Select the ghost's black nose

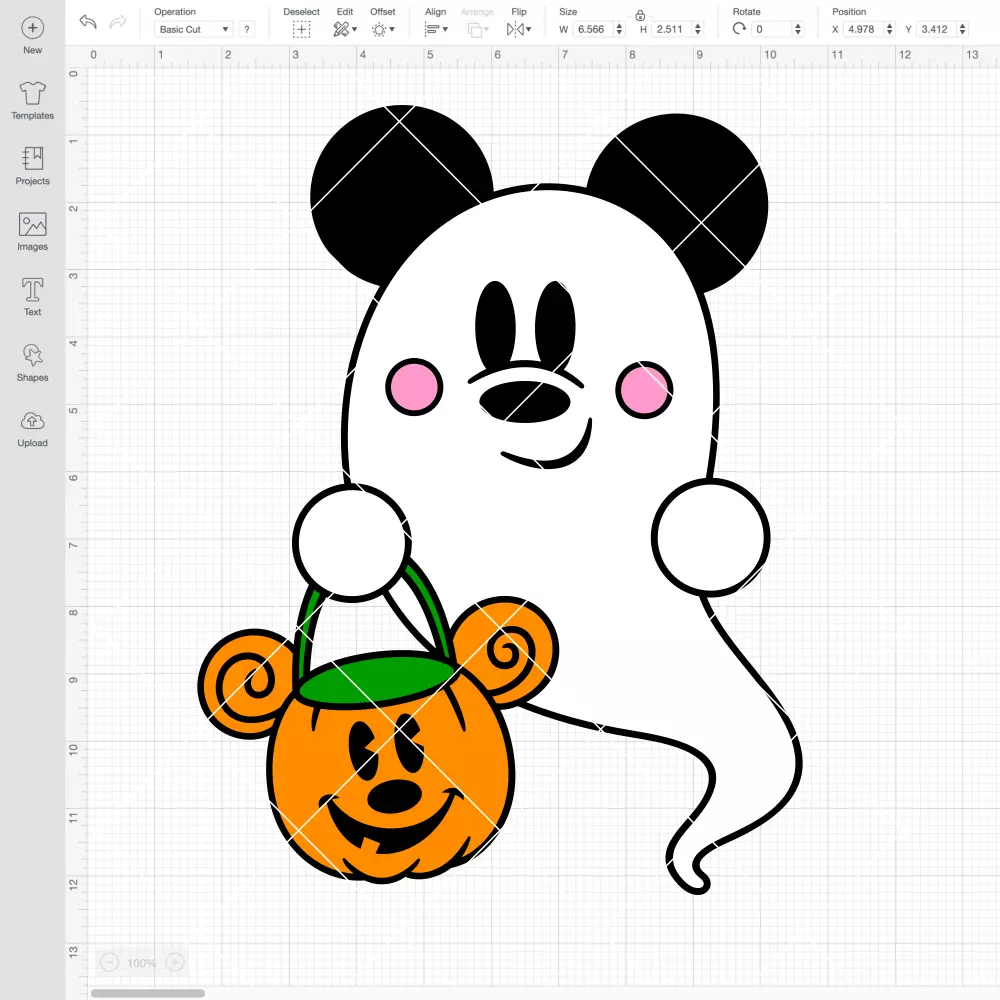coord(524,402)
